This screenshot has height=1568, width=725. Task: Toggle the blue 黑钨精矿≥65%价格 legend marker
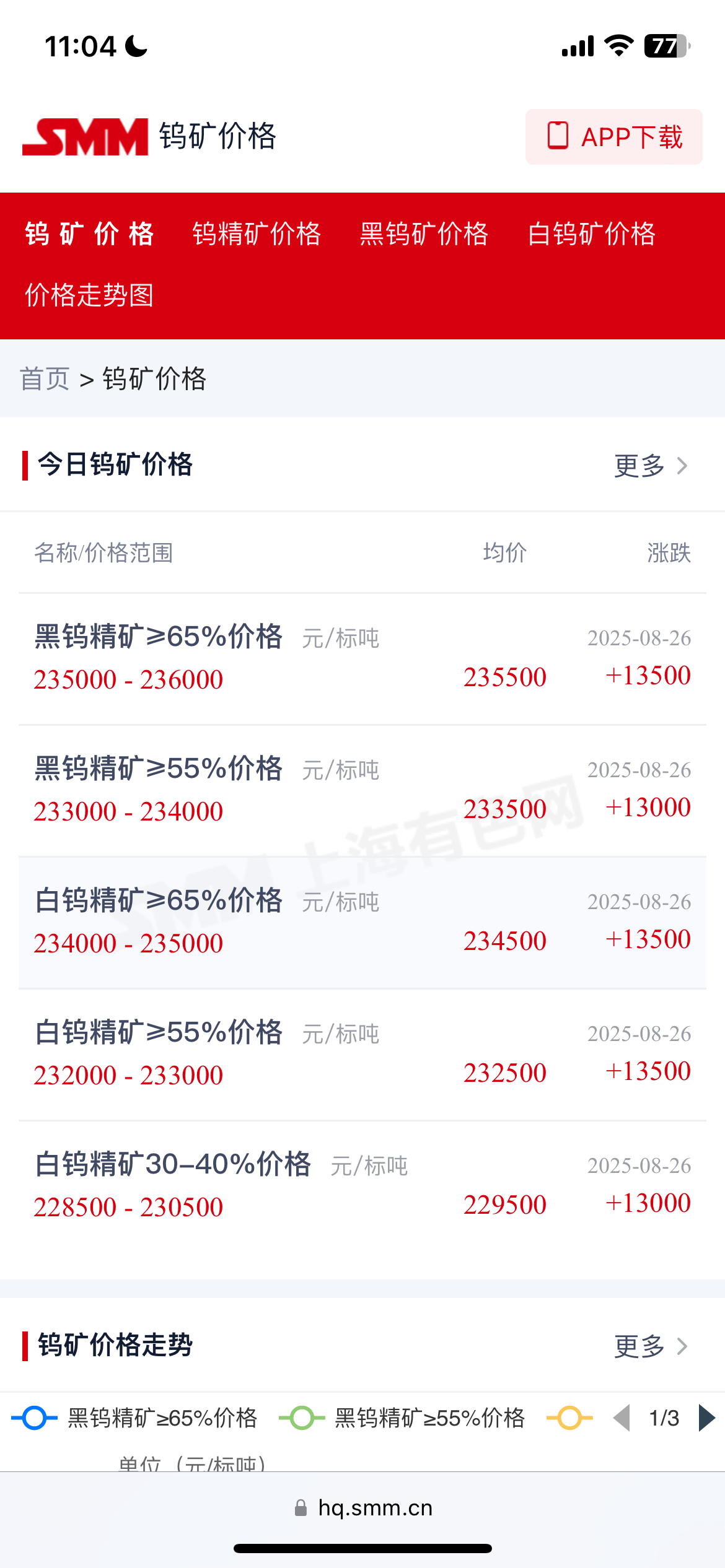pyautogui.click(x=35, y=1418)
